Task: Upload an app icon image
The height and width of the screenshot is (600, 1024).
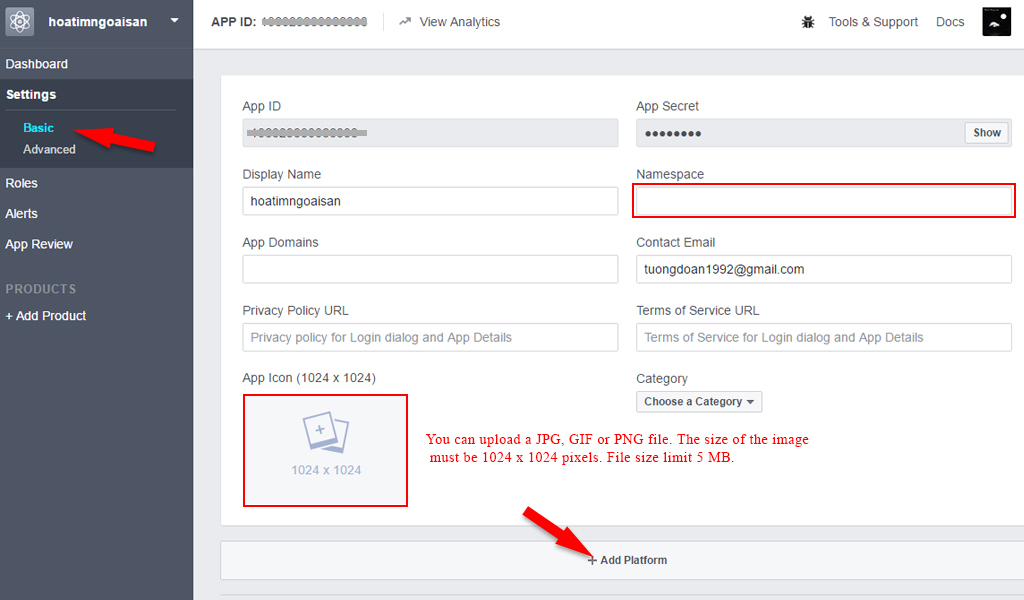Action: point(325,450)
